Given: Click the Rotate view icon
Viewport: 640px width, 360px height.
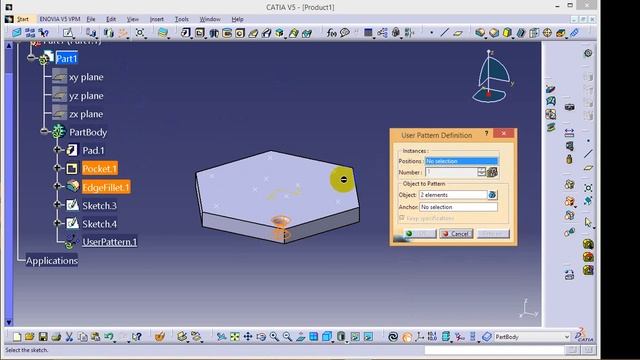Looking at the screenshot, I should (261, 337).
